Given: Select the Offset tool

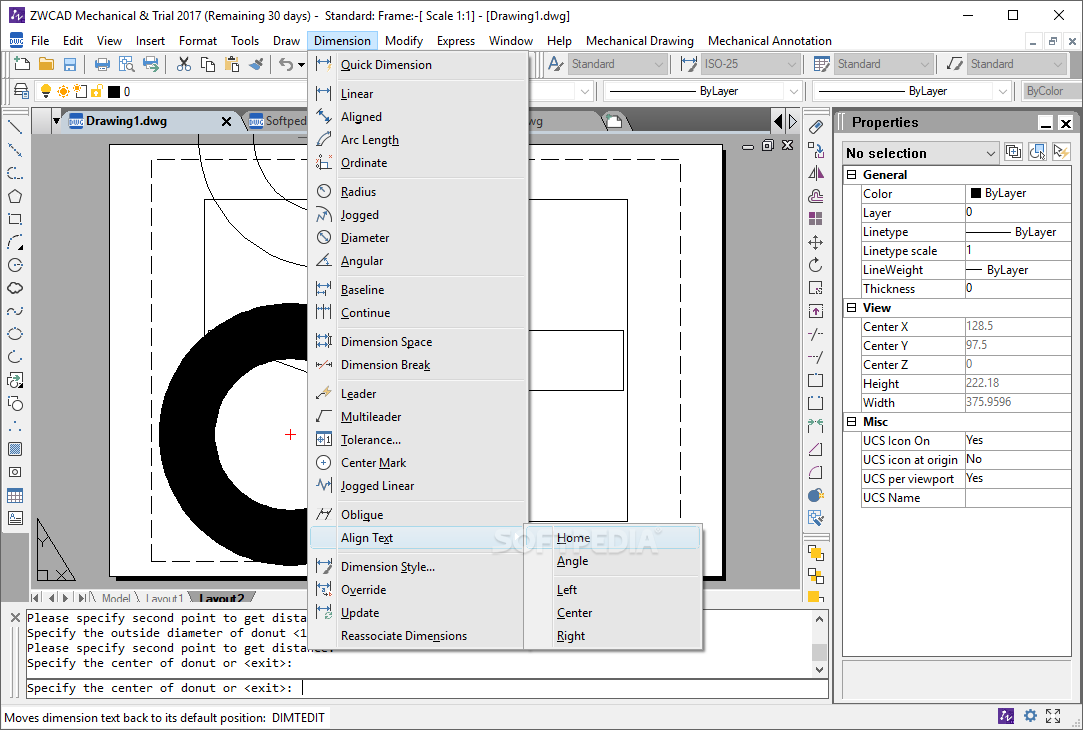Looking at the screenshot, I should tap(816, 196).
